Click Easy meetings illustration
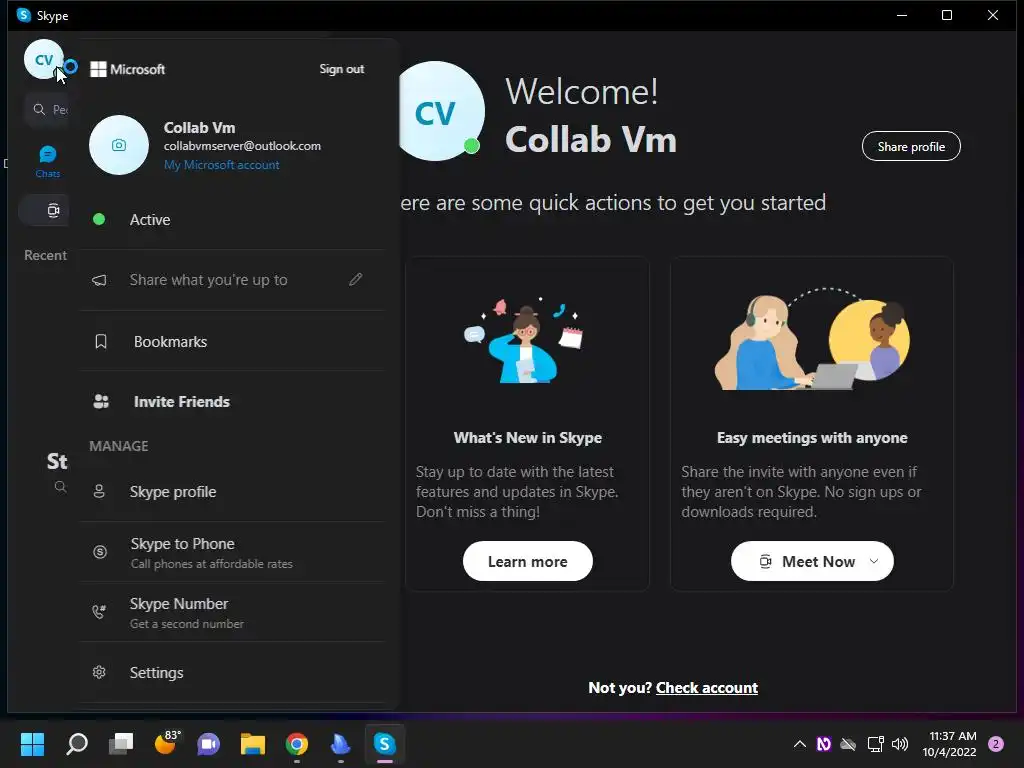The height and width of the screenshot is (768, 1024). click(x=812, y=339)
